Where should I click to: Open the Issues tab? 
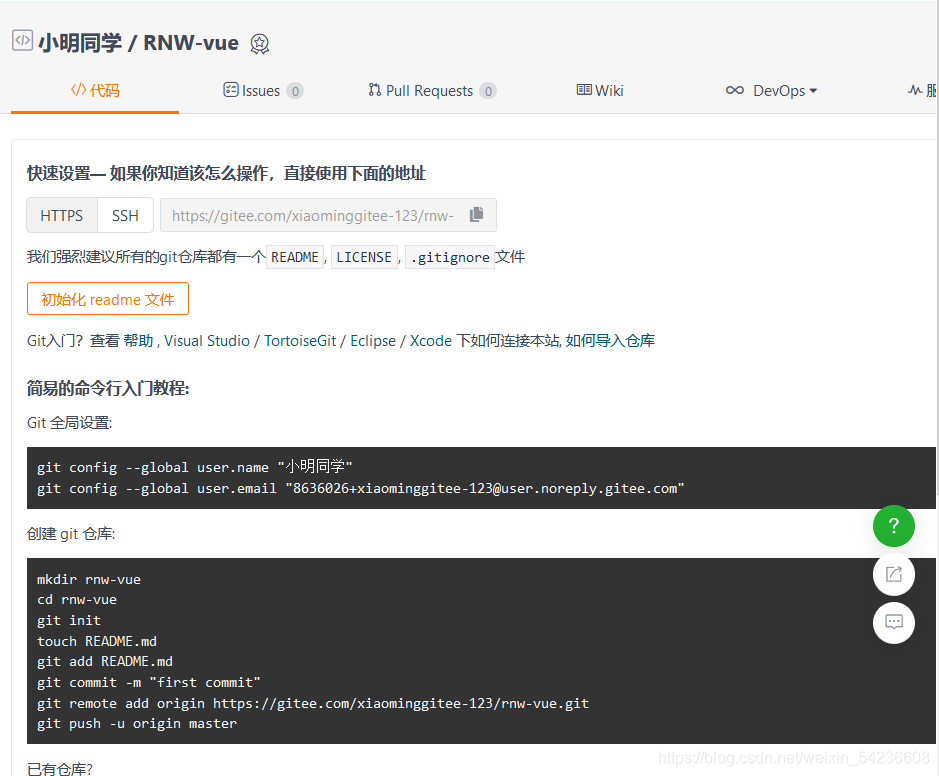263,90
